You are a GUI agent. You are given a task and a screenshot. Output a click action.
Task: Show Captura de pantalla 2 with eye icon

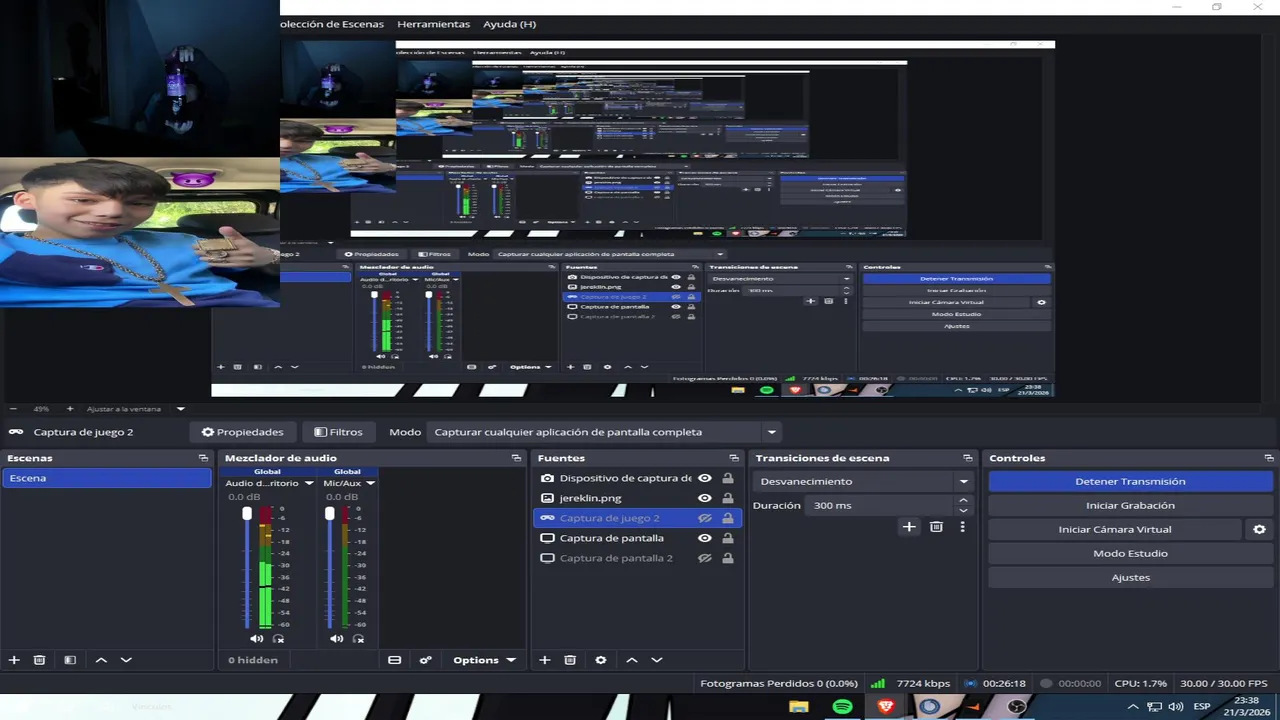click(705, 558)
